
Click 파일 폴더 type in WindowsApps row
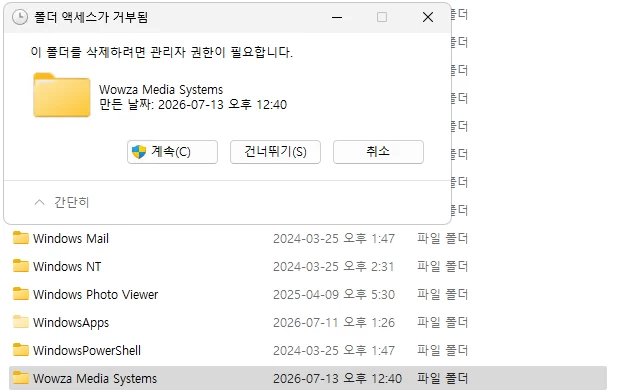443,323
